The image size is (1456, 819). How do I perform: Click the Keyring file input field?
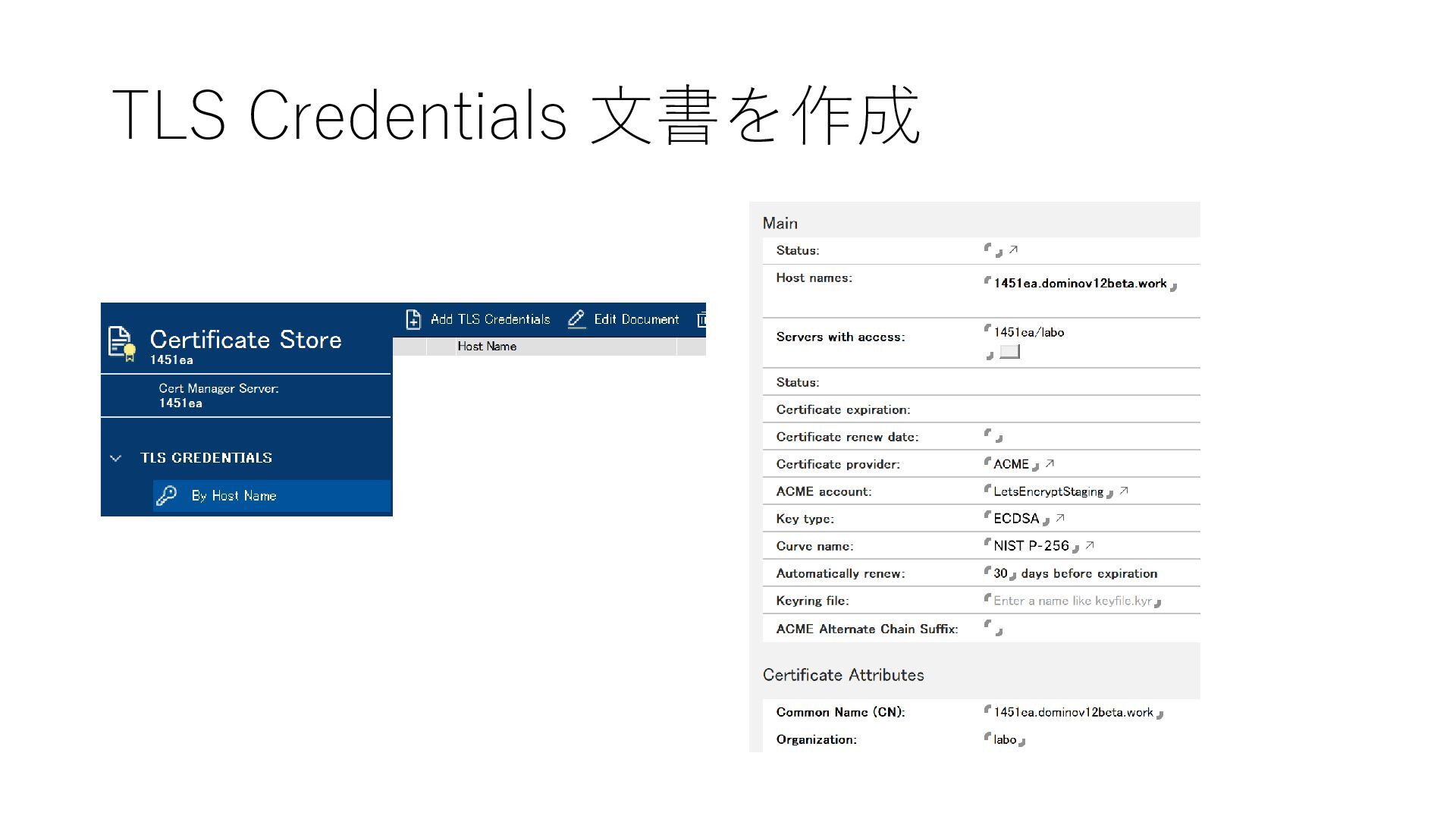(1072, 601)
